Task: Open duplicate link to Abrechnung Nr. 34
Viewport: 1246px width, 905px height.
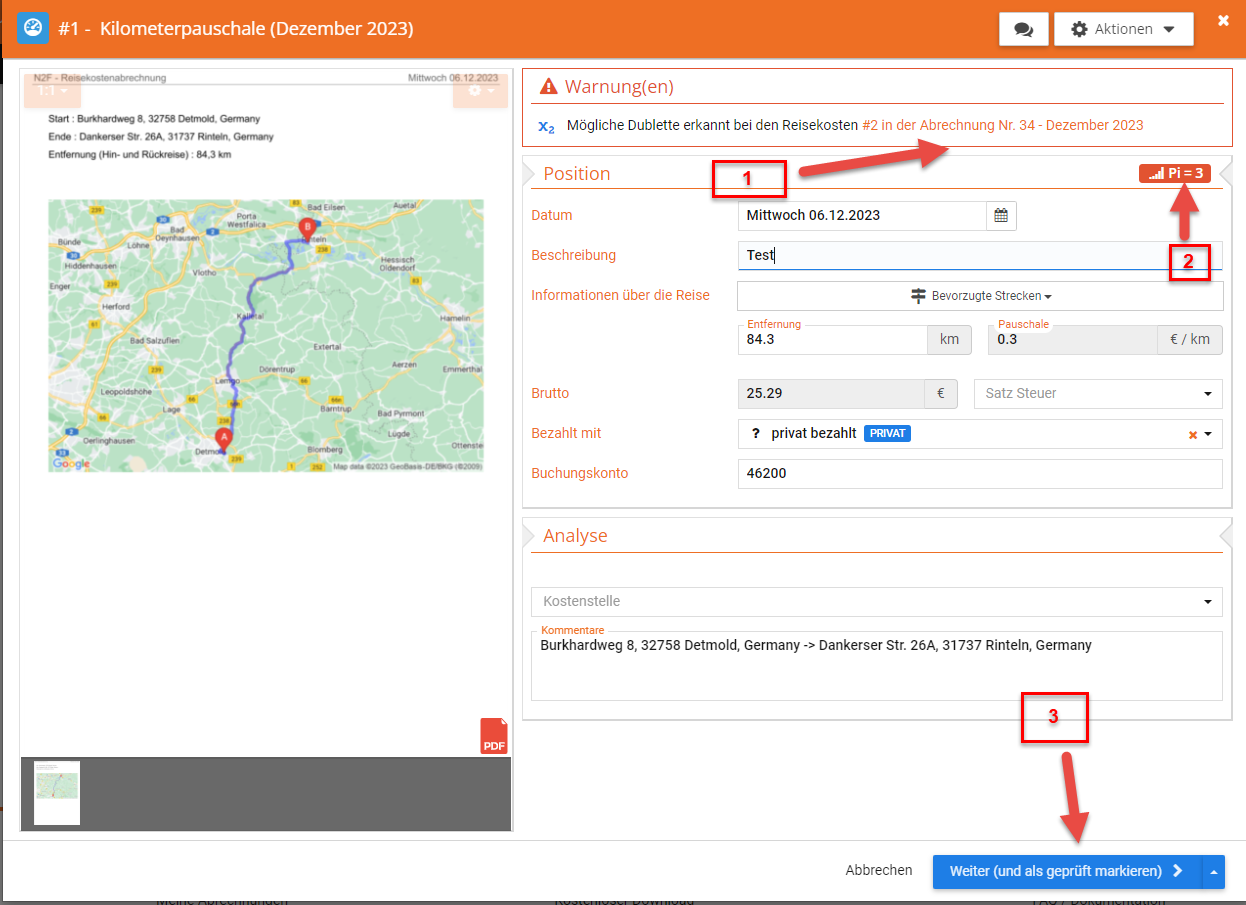Action: coord(1002,126)
